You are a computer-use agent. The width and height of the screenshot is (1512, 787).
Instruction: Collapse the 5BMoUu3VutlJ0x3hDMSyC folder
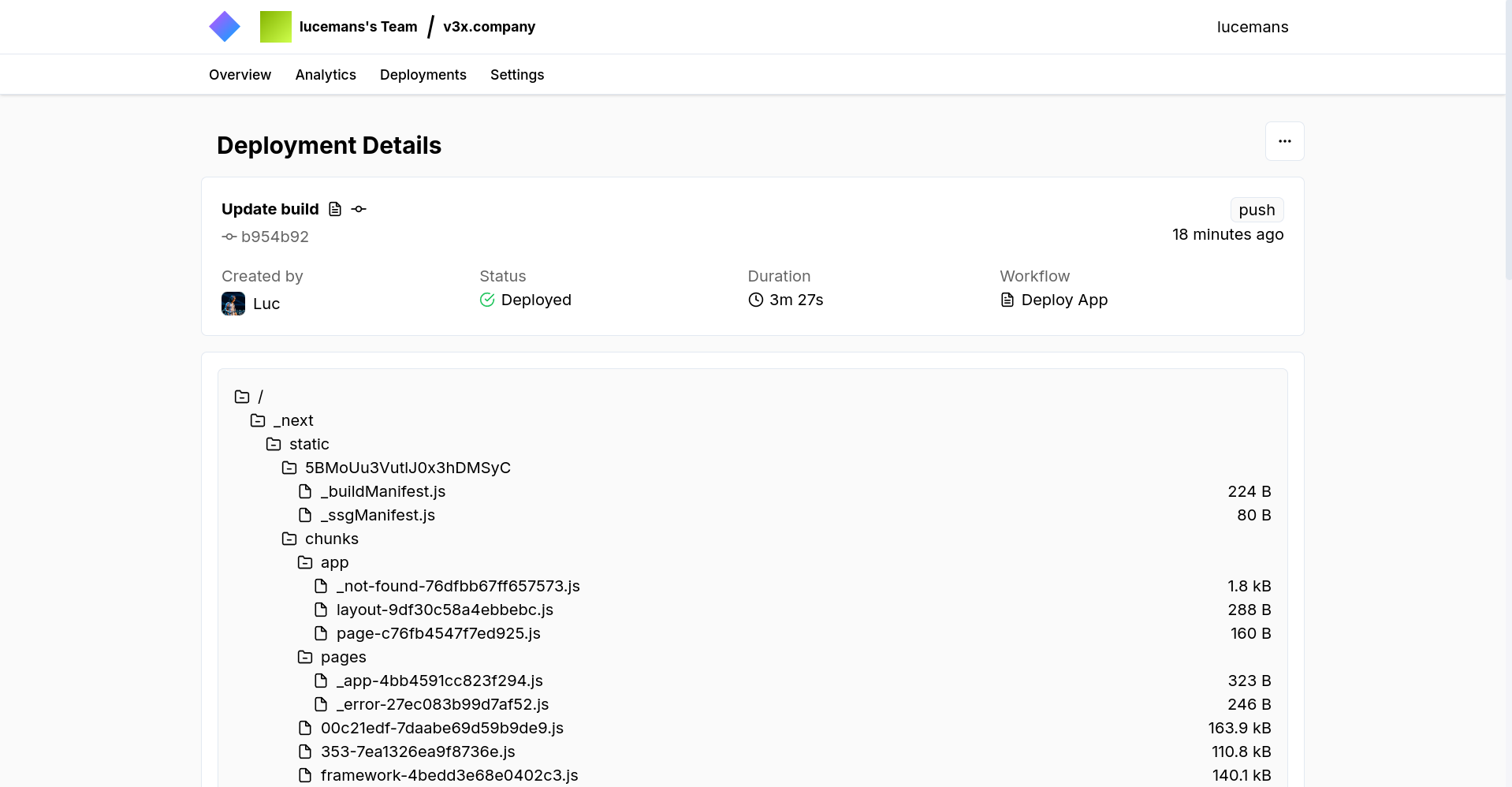point(289,468)
